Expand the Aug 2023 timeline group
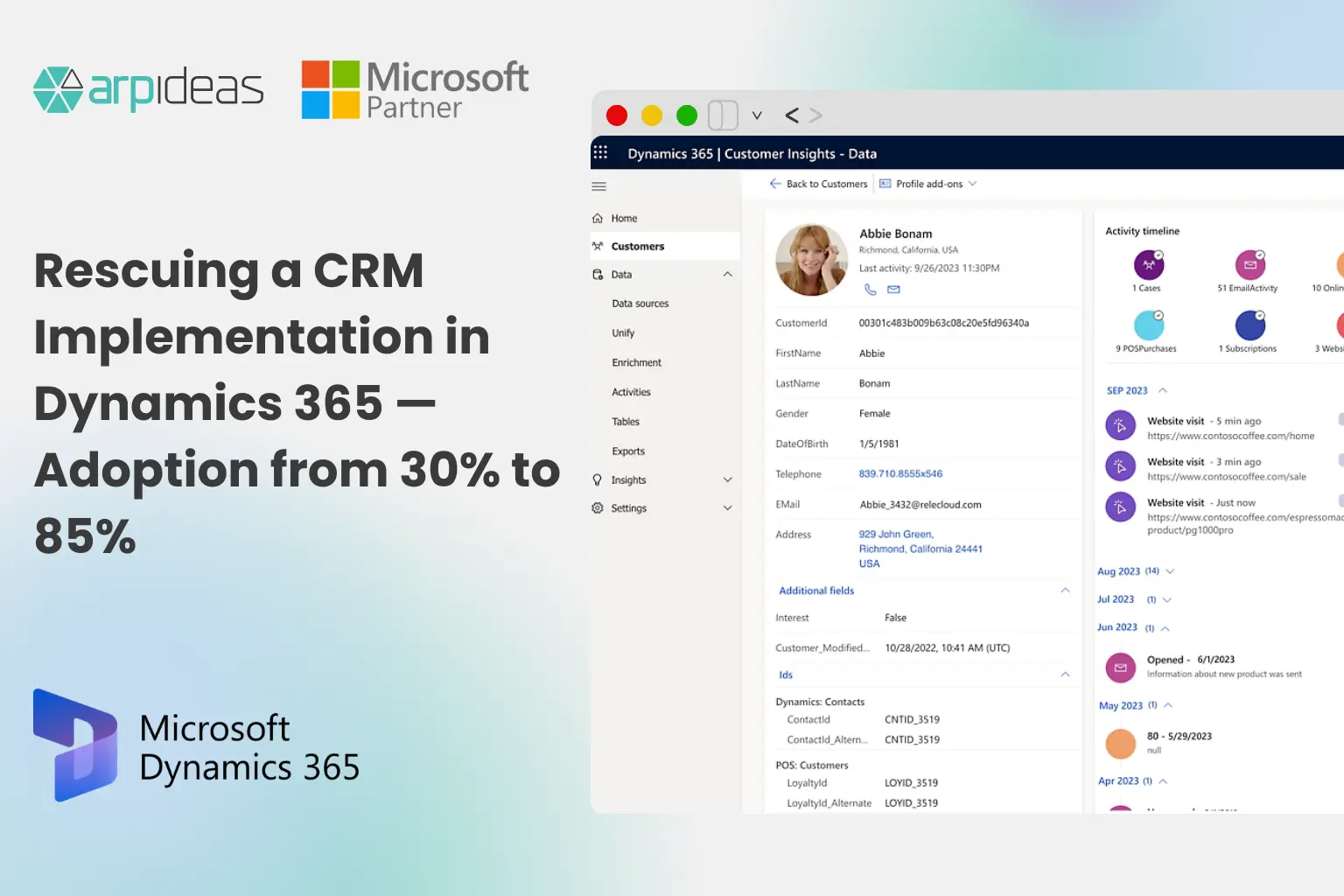Screen dimensions: 1344x896 click(1170, 571)
